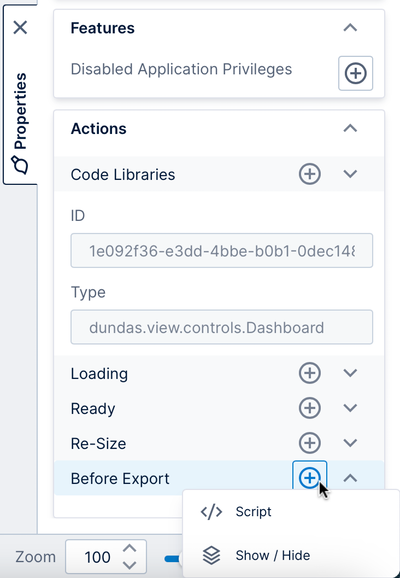400x578 pixels.
Task: Add a Ready action
Action: 309,408
